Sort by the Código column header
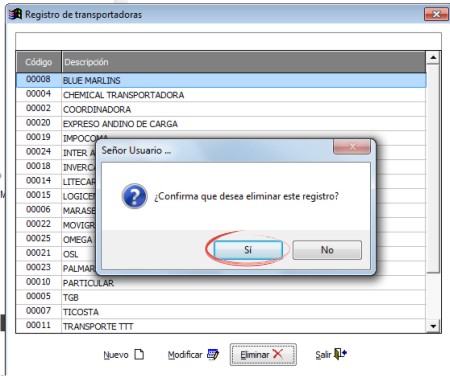Image resolution: width=450 pixels, height=376 pixels. point(39,62)
